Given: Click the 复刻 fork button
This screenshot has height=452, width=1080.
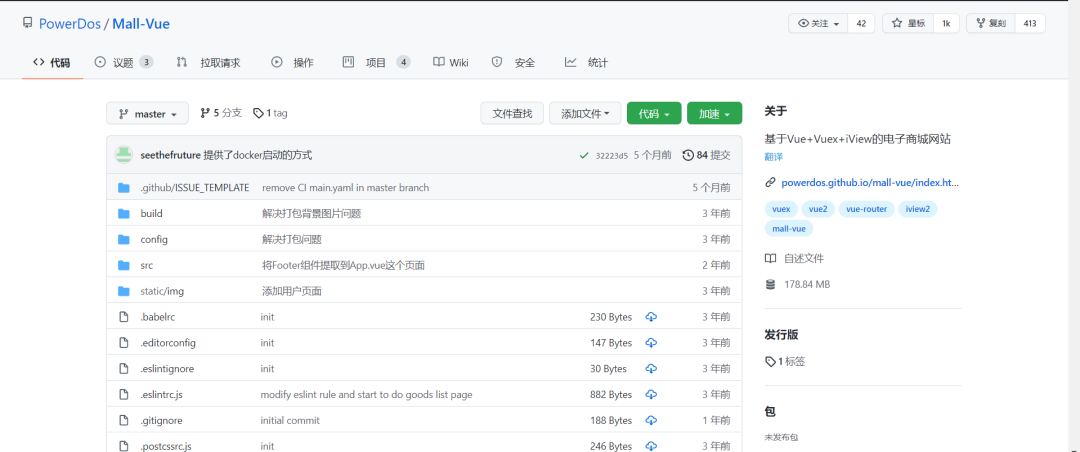Looking at the screenshot, I should tap(991, 23).
